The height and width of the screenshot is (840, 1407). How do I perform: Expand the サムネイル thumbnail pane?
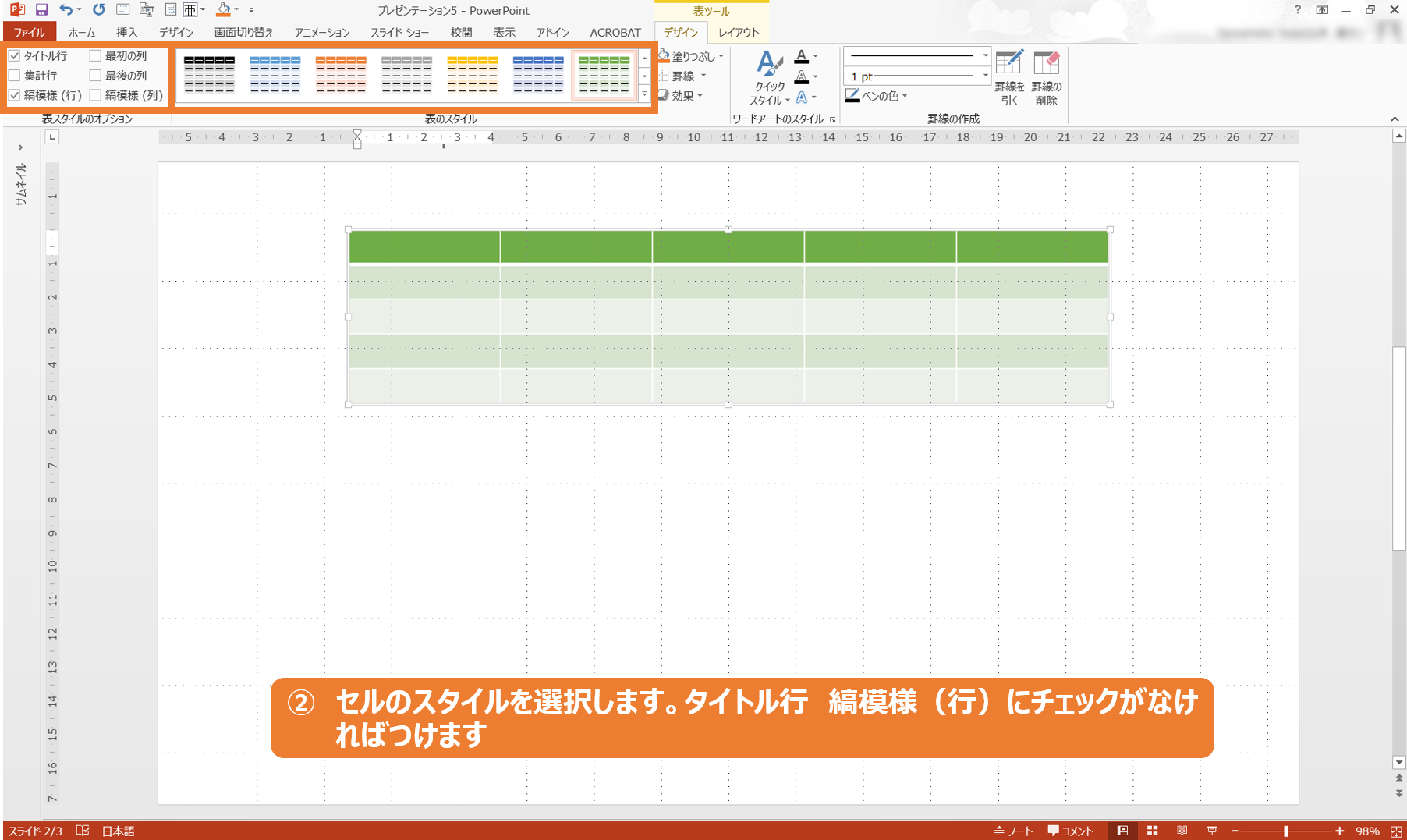(x=20, y=147)
